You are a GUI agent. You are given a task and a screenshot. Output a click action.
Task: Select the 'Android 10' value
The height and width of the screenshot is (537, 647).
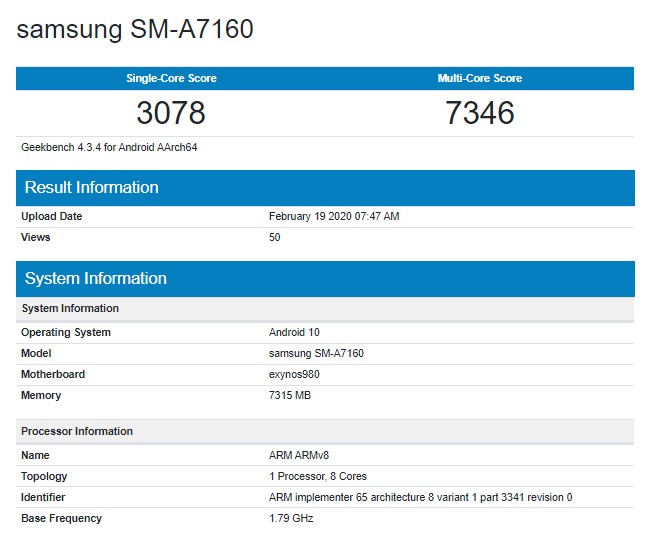pyautogui.click(x=294, y=332)
